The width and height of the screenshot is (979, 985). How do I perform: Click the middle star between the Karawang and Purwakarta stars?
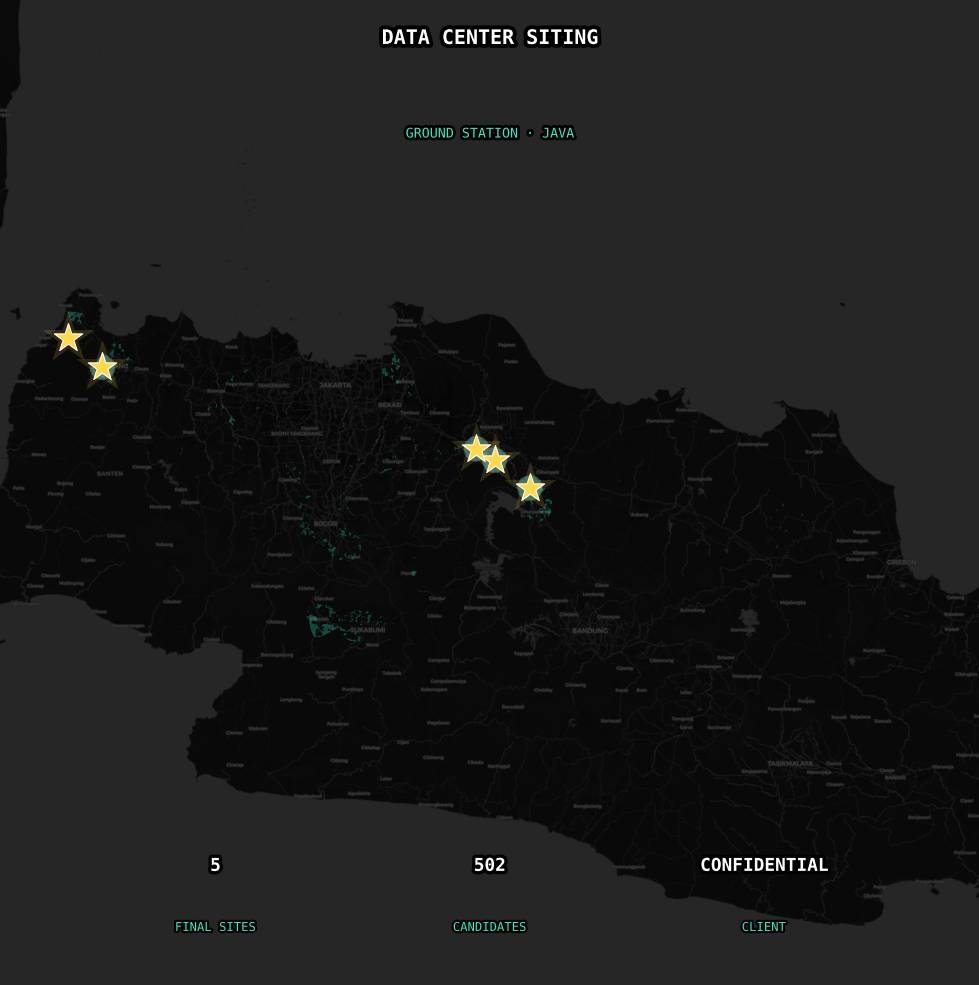tap(495, 460)
